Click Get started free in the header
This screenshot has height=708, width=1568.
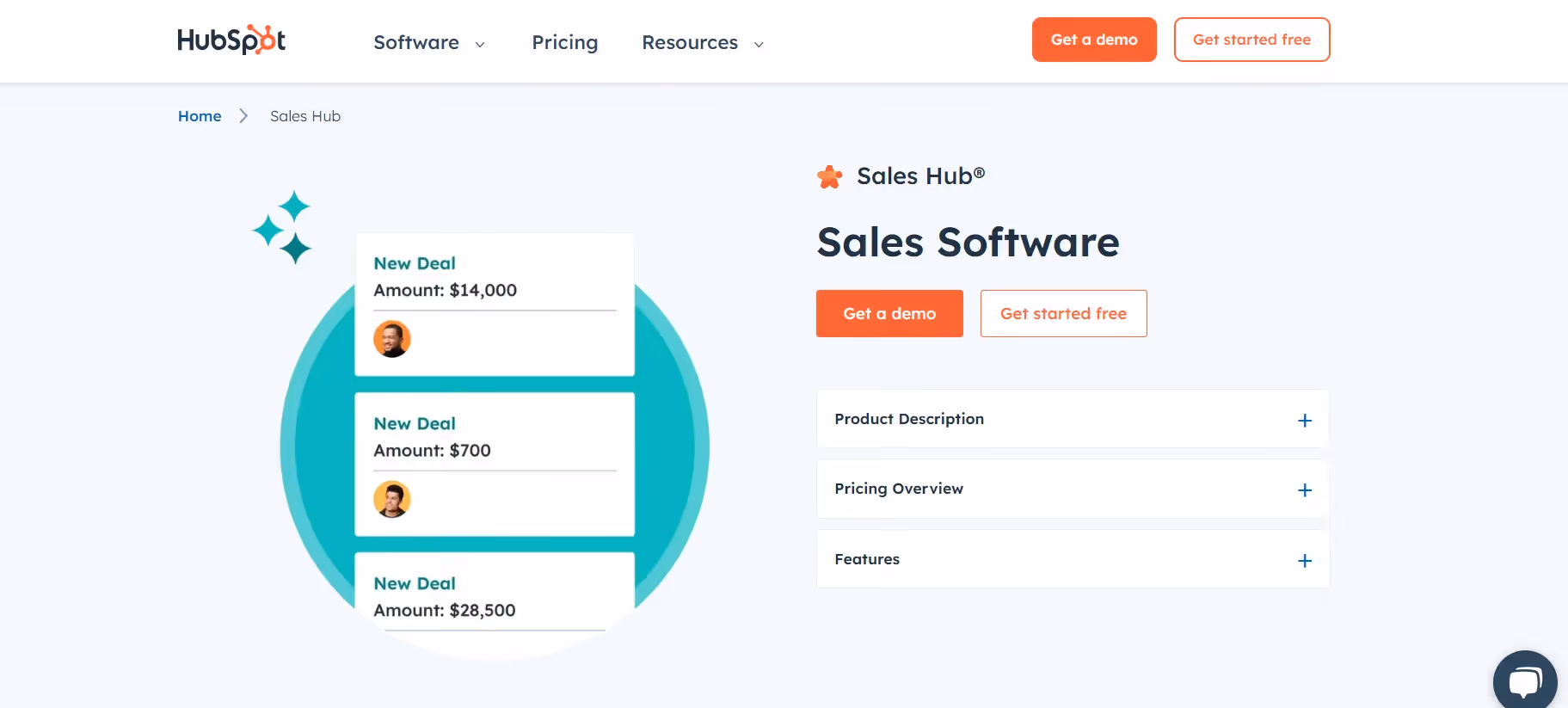point(1252,40)
